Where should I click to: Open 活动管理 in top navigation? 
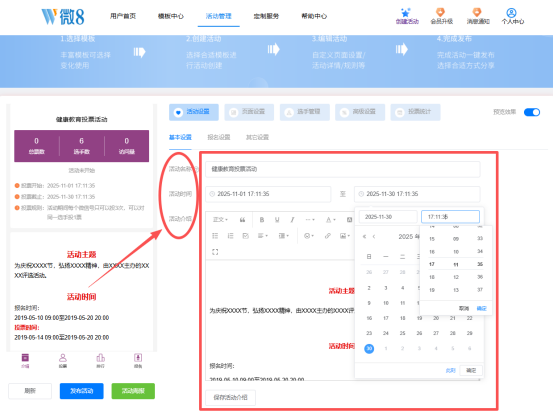[218, 16]
